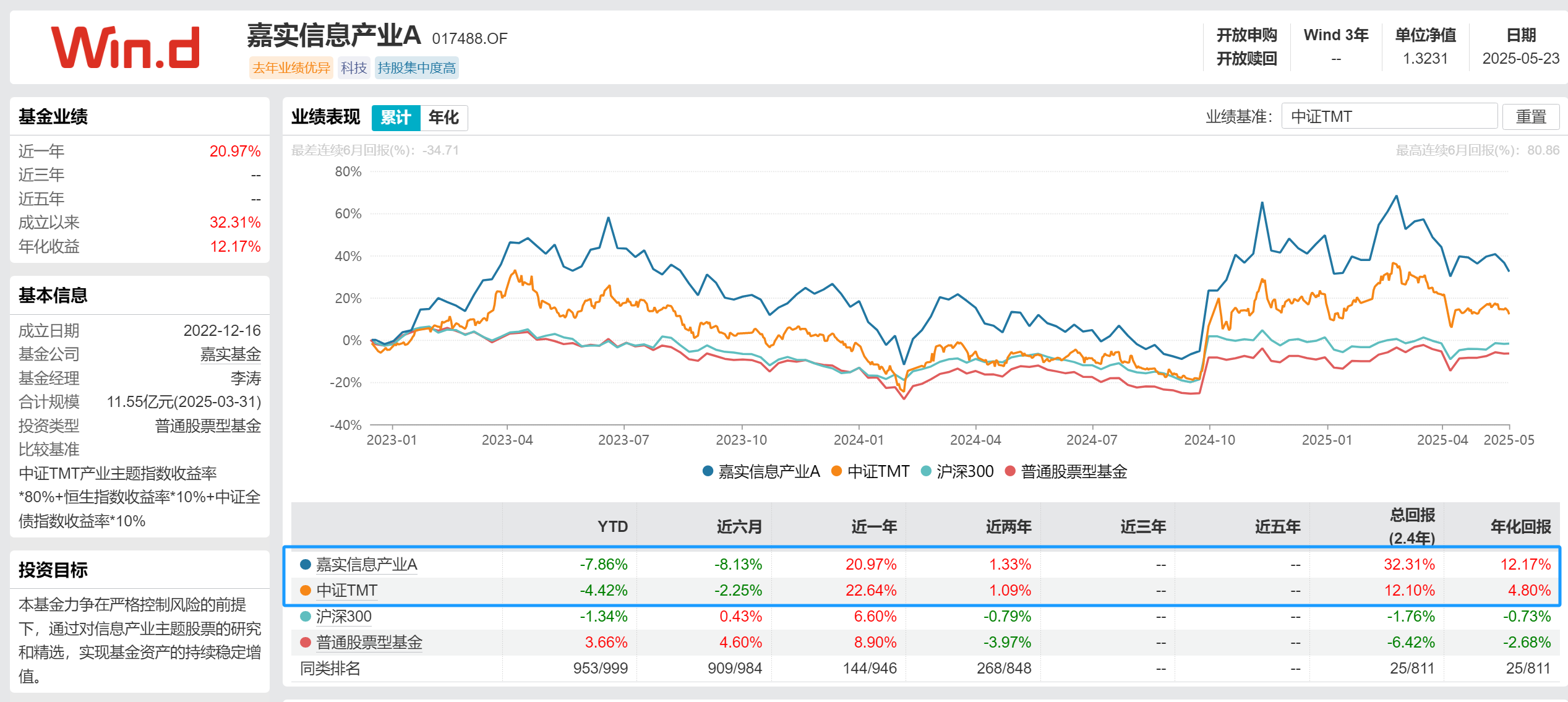
Task: Click the 近一年 return 20.97% in 基金业绩
Action: [x=235, y=151]
